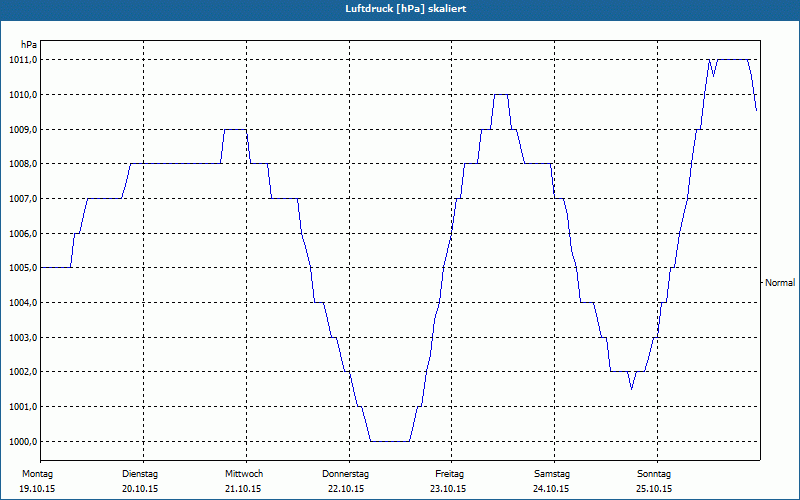Click the Dienstag day label
Screen dimensions: 800x500
click(x=140, y=474)
